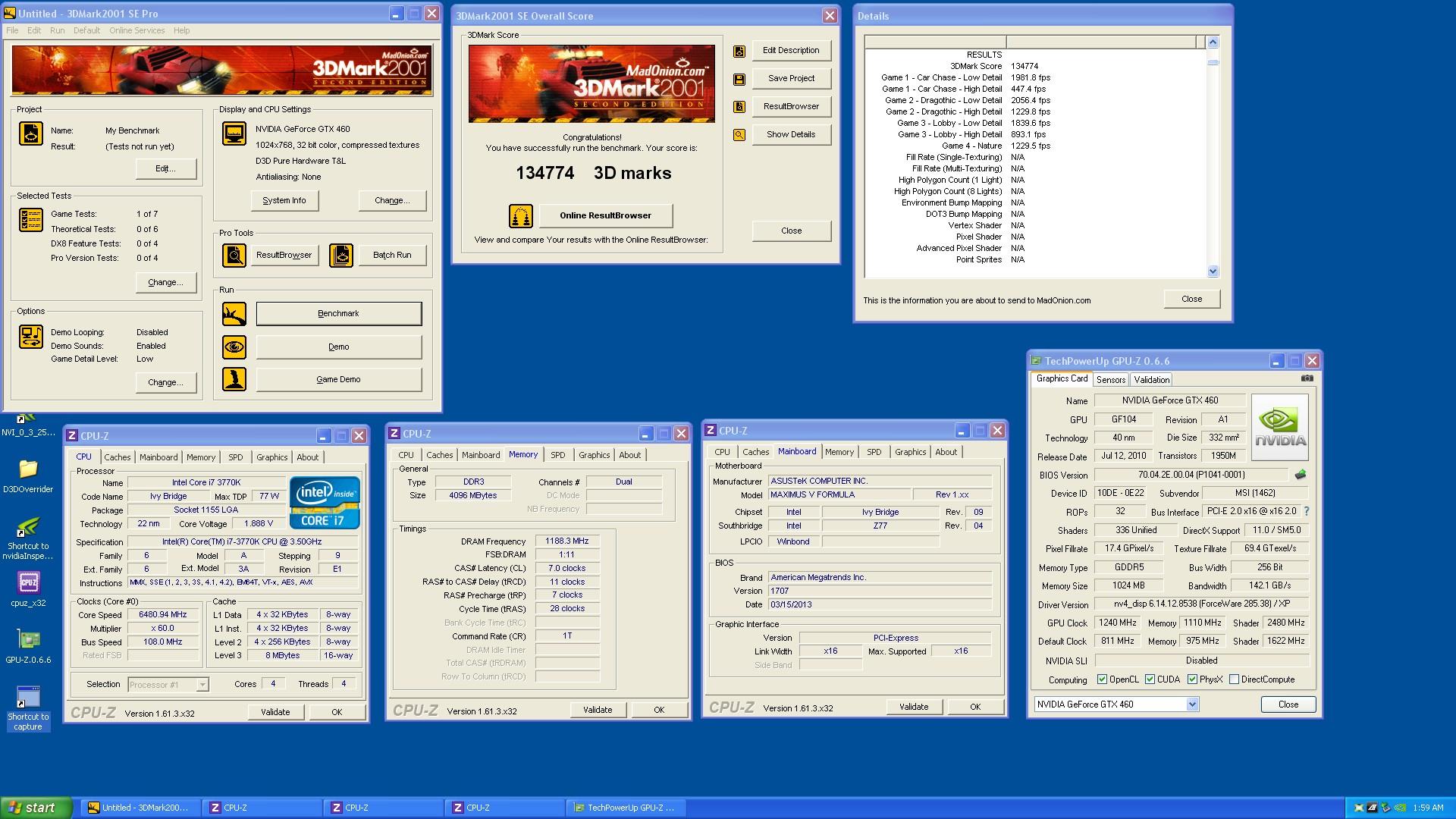Click the scroll up arrow in Details window
Viewport: 1456px width, 819px height.
pyautogui.click(x=1213, y=42)
